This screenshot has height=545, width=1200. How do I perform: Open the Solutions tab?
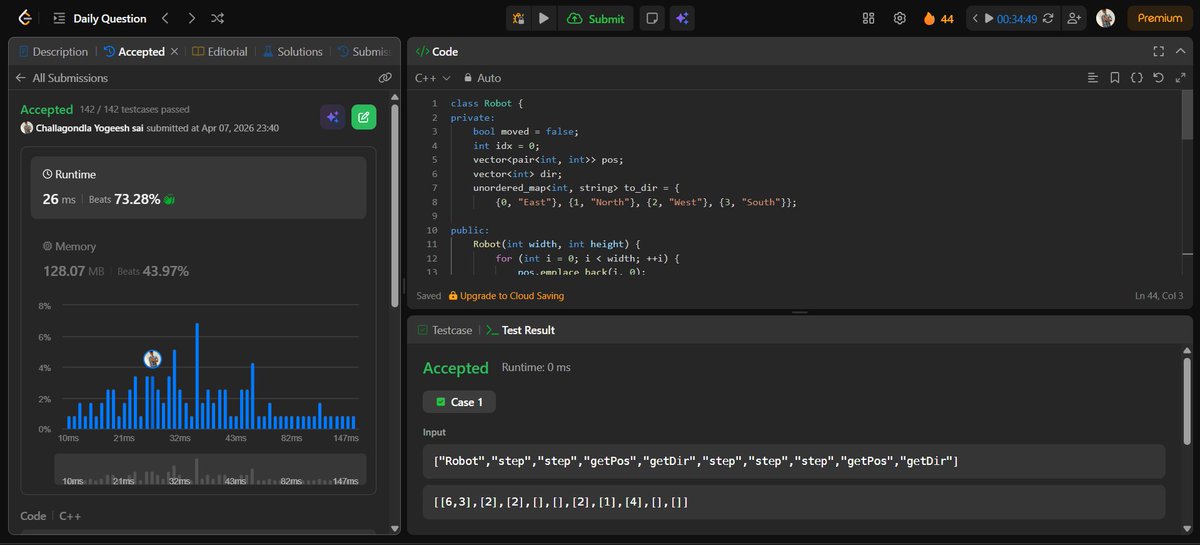(x=293, y=51)
